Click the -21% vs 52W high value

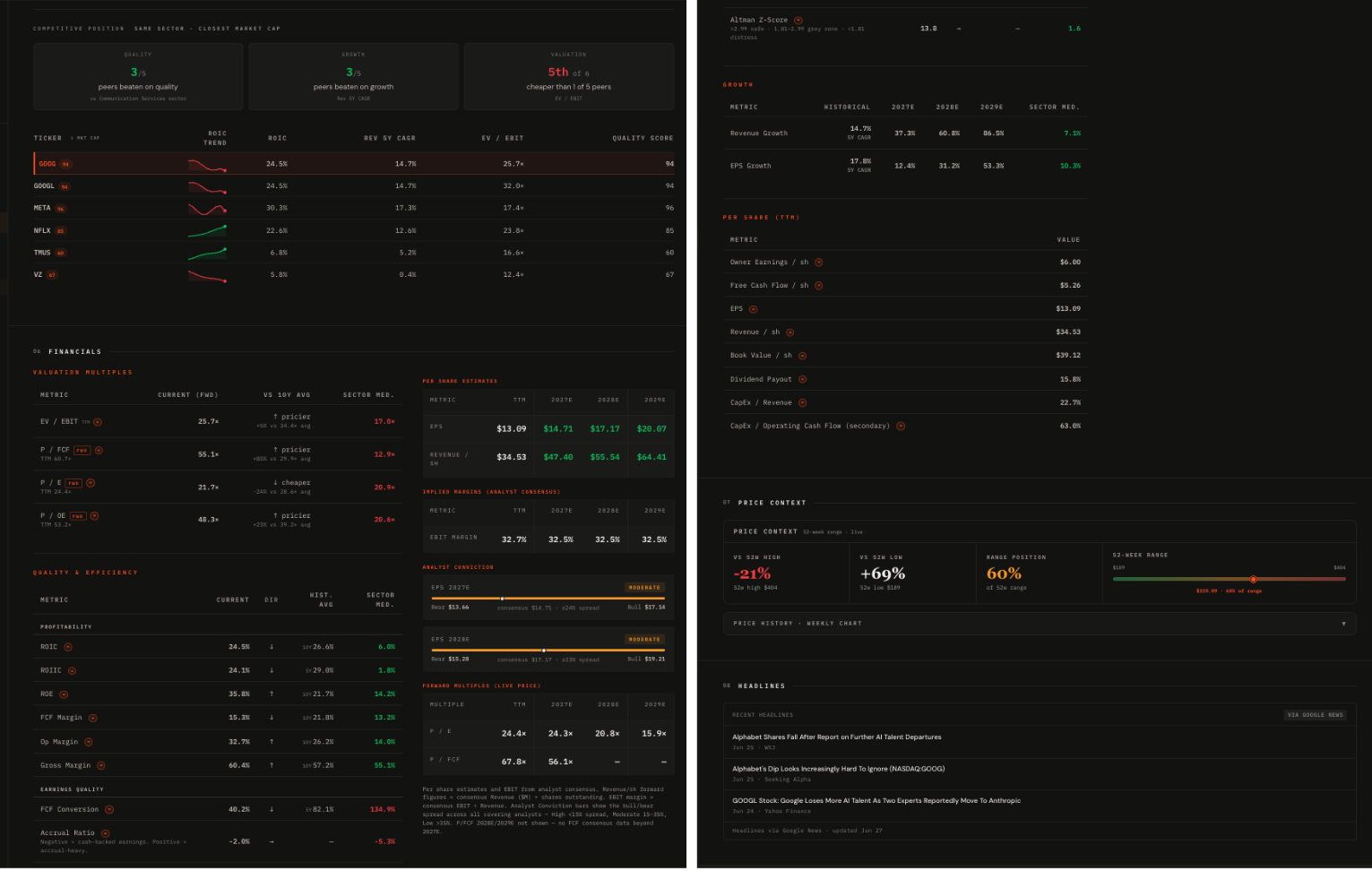(752, 573)
